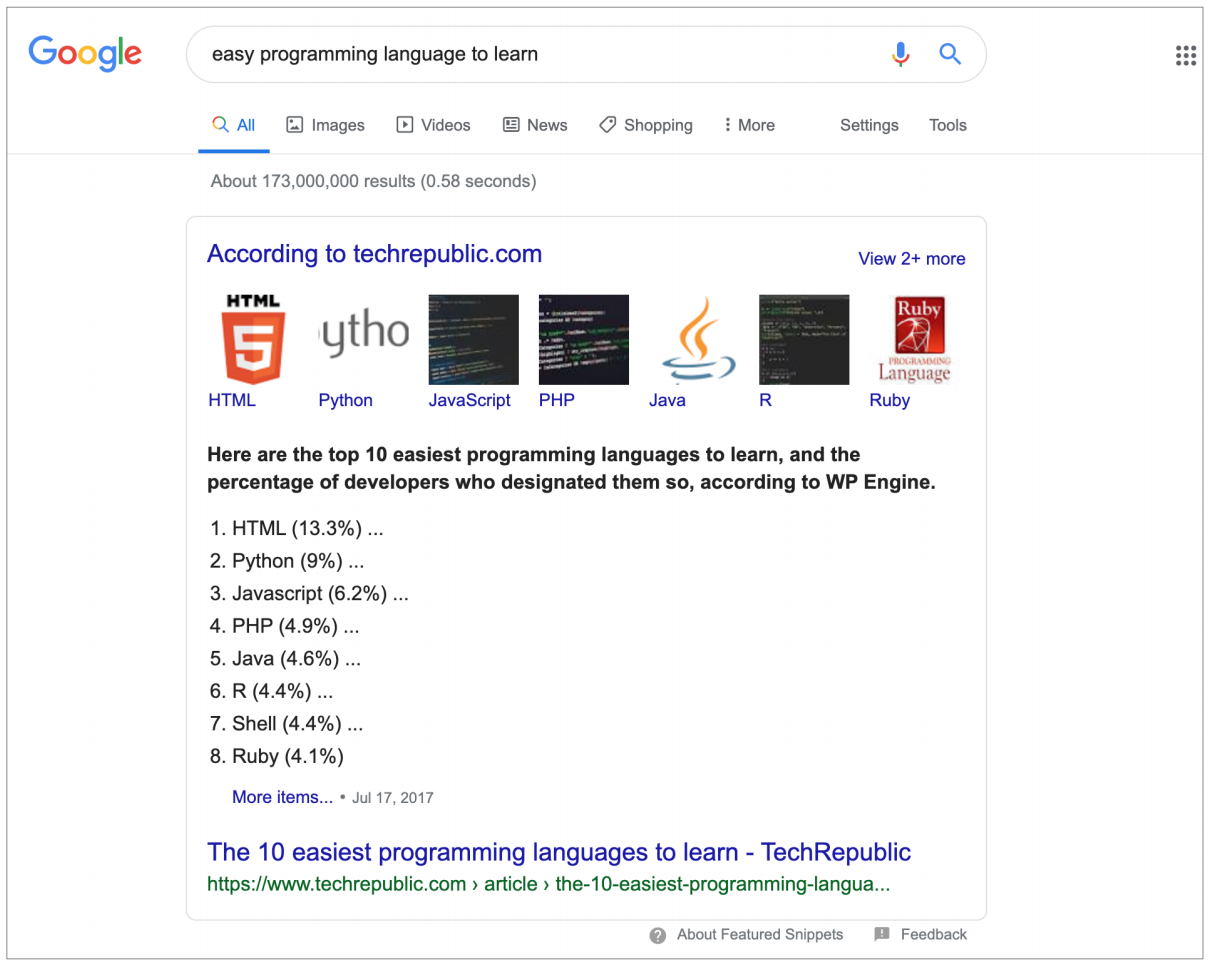Click the HTML5 logo thumbnail
The width and height of the screenshot is (1211, 965).
(253, 340)
